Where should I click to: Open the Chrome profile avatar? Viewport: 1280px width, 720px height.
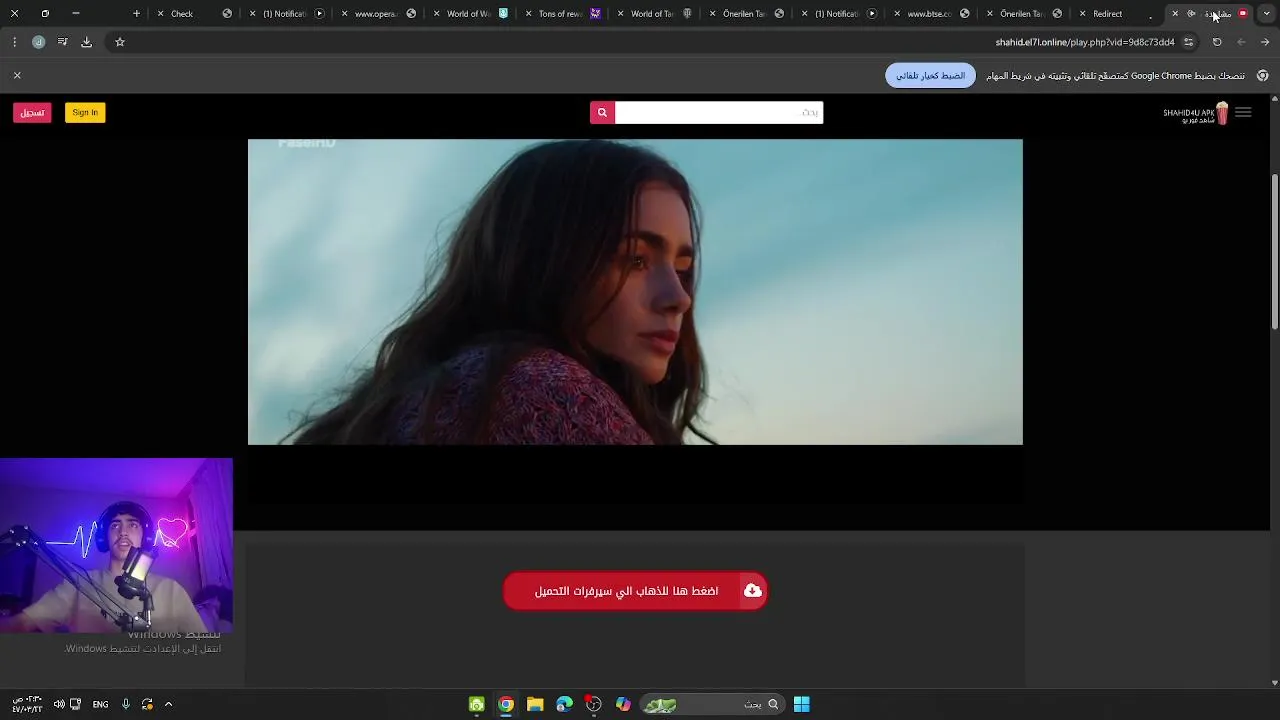(x=38, y=42)
